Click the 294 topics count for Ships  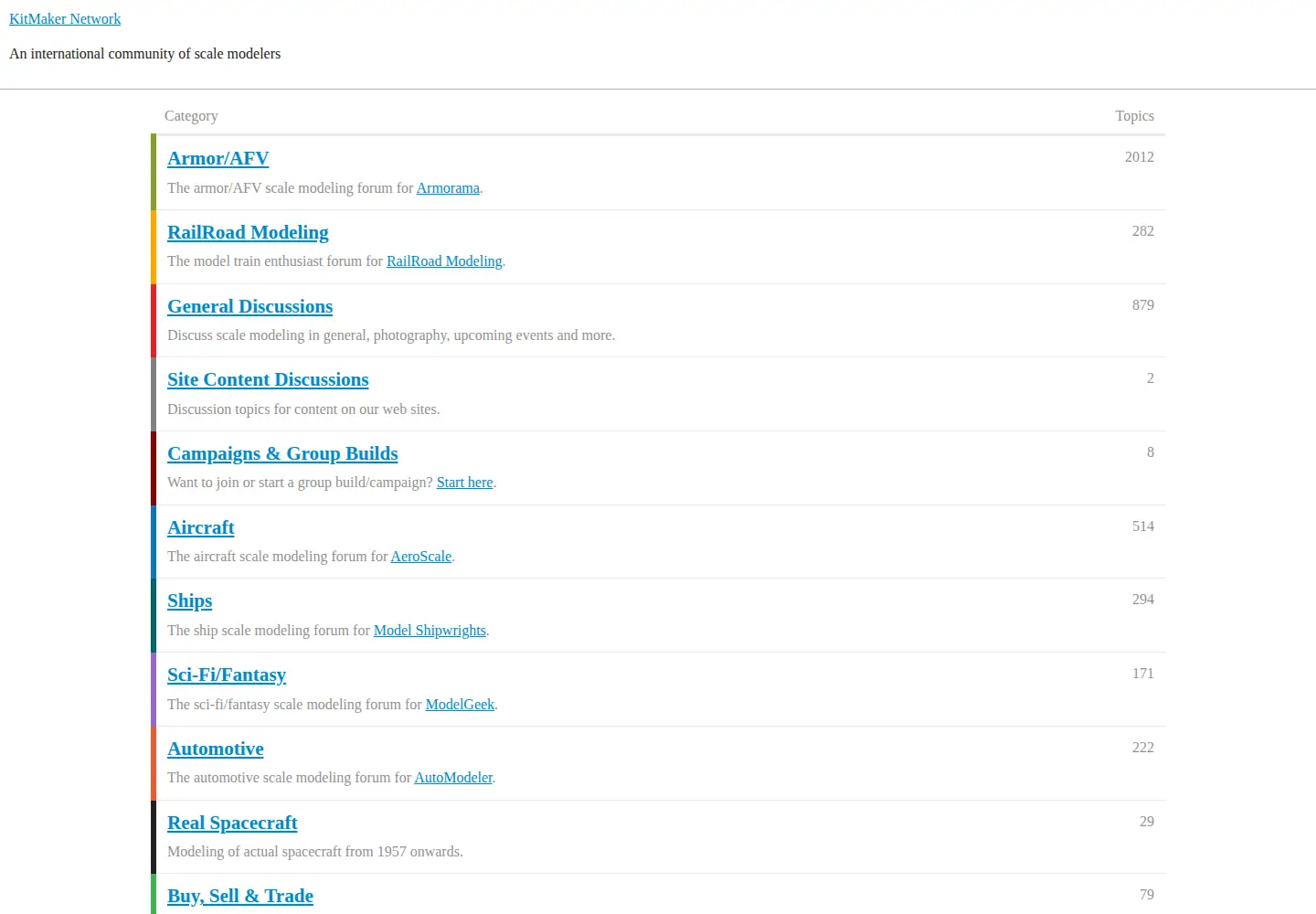pyautogui.click(x=1142, y=600)
